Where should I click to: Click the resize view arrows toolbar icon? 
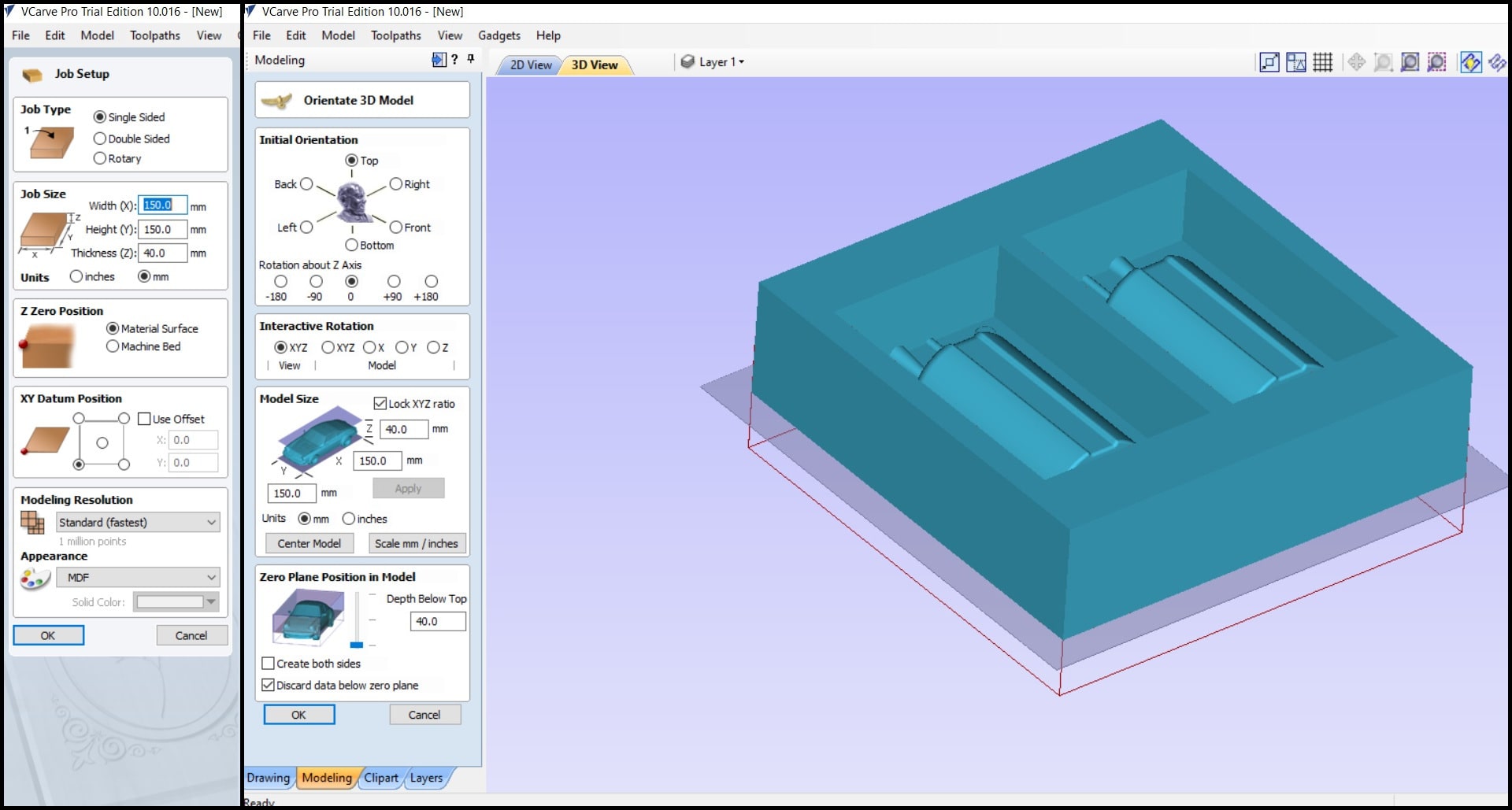(1269, 62)
